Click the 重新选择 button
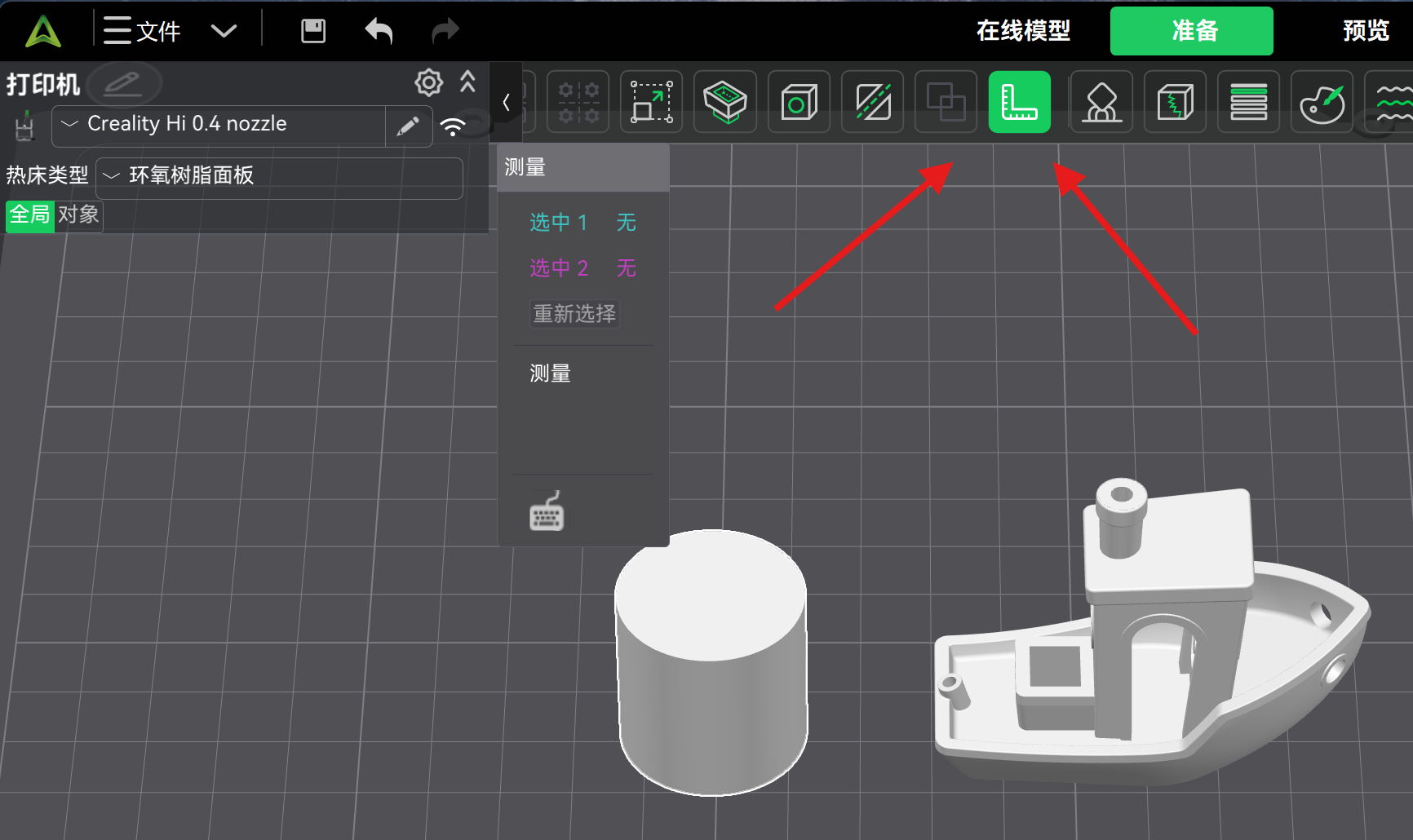 574,314
